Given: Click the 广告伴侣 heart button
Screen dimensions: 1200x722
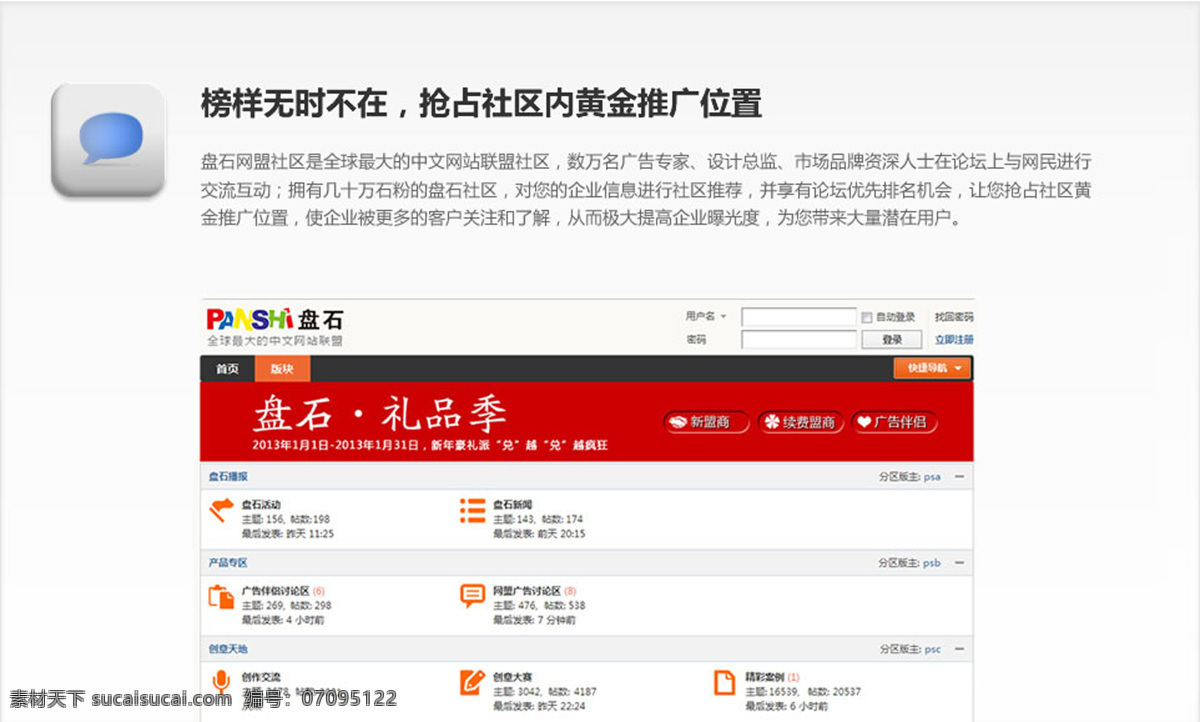Looking at the screenshot, I should [894, 422].
